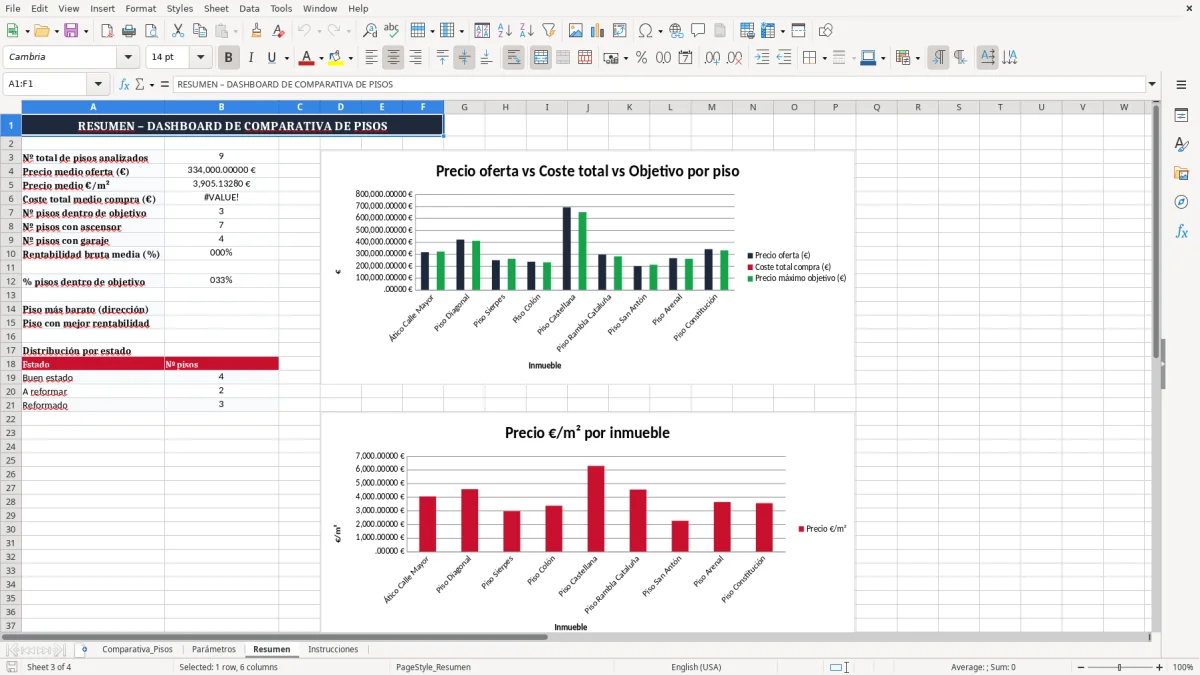Click English (USA) language in status bar
Image resolution: width=1200 pixels, height=675 pixels.
[x=696, y=667]
